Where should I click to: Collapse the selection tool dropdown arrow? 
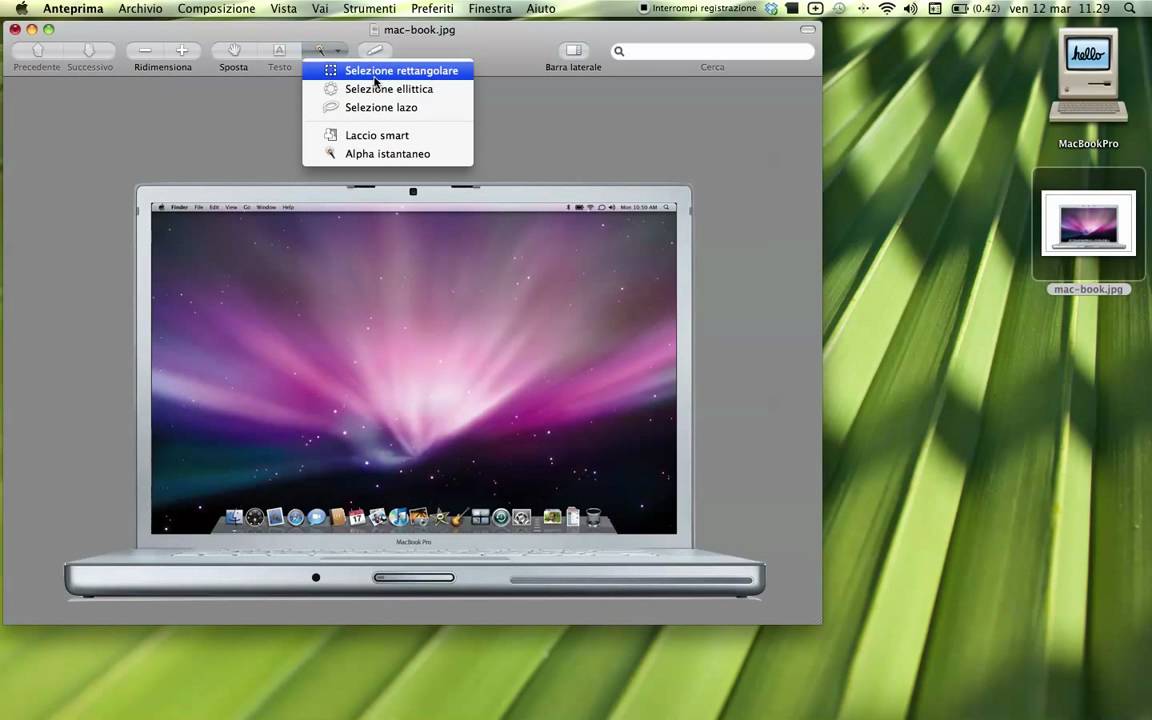tap(339, 51)
